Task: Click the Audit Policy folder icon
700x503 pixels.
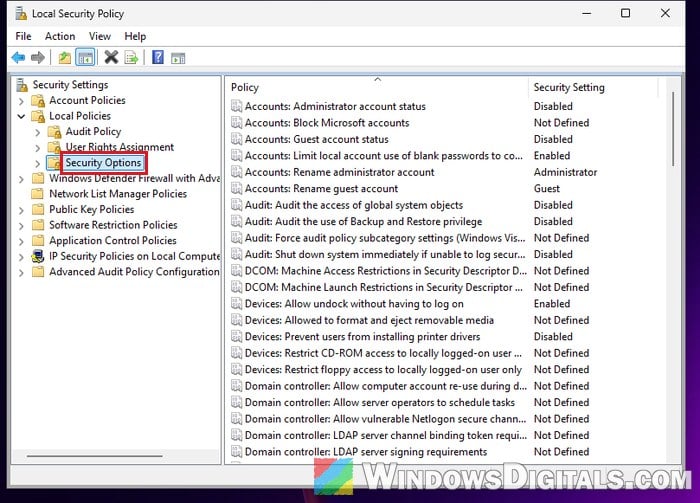Action: pyautogui.click(x=54, y=132)
